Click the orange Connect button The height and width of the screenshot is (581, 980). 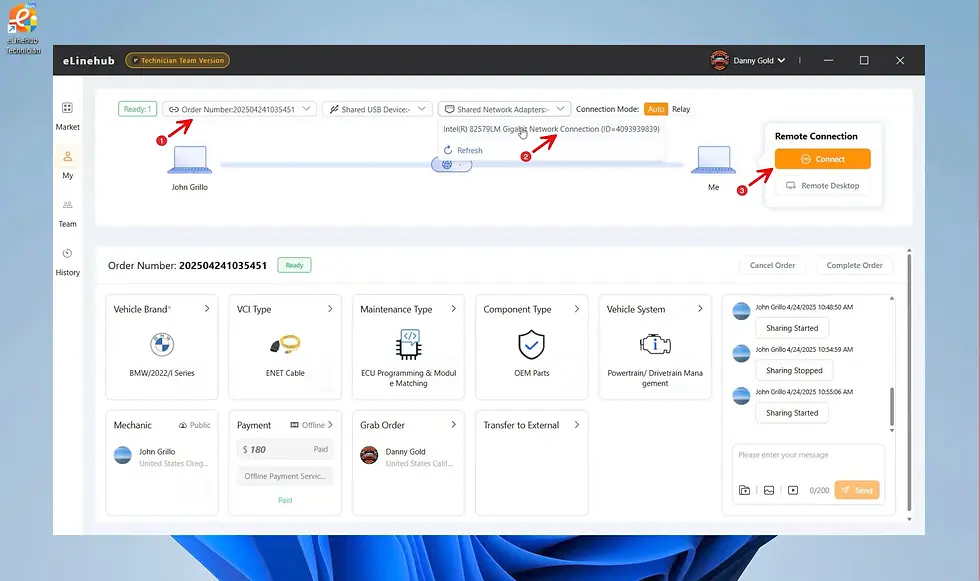point(822,159)
